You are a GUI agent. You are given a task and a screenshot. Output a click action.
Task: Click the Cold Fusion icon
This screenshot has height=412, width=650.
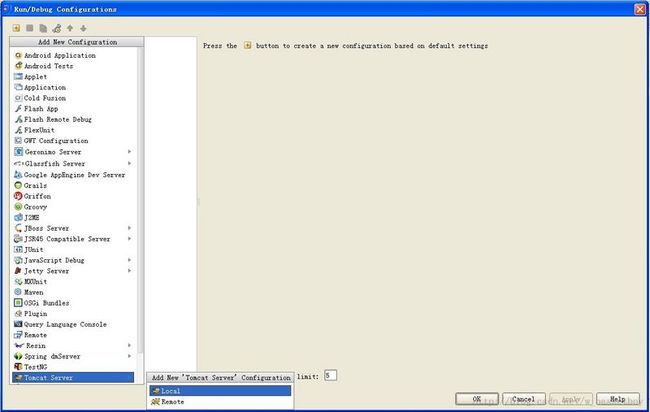pos(18,98)
